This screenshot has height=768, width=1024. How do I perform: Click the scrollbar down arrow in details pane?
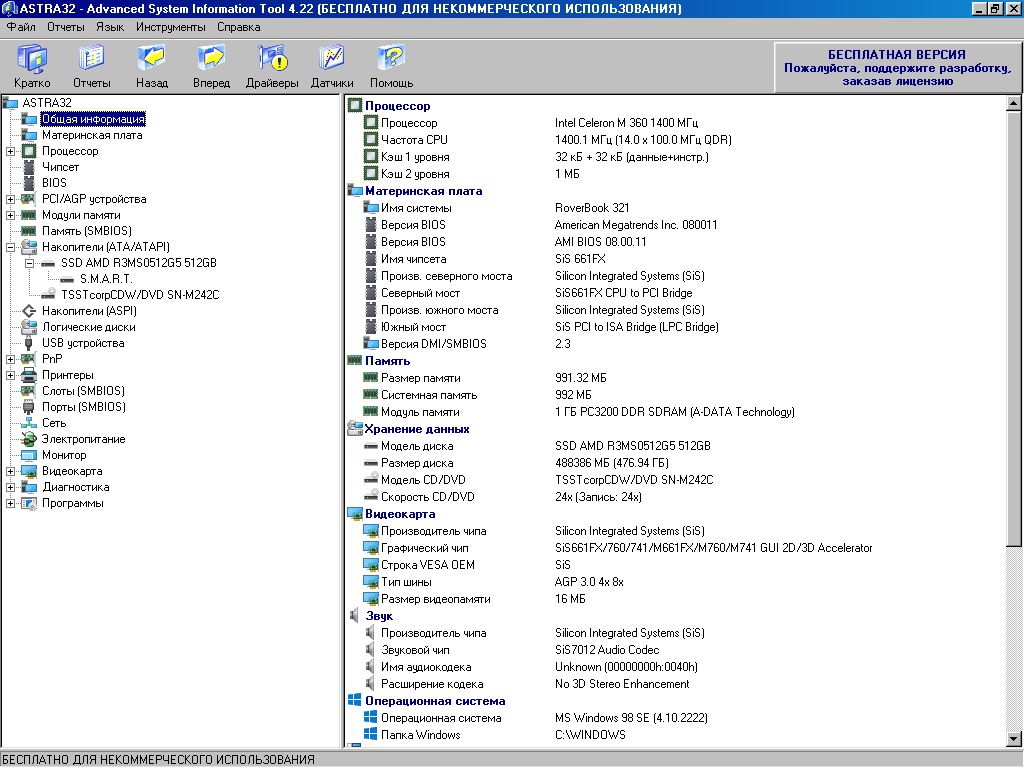click(1013, 739)
